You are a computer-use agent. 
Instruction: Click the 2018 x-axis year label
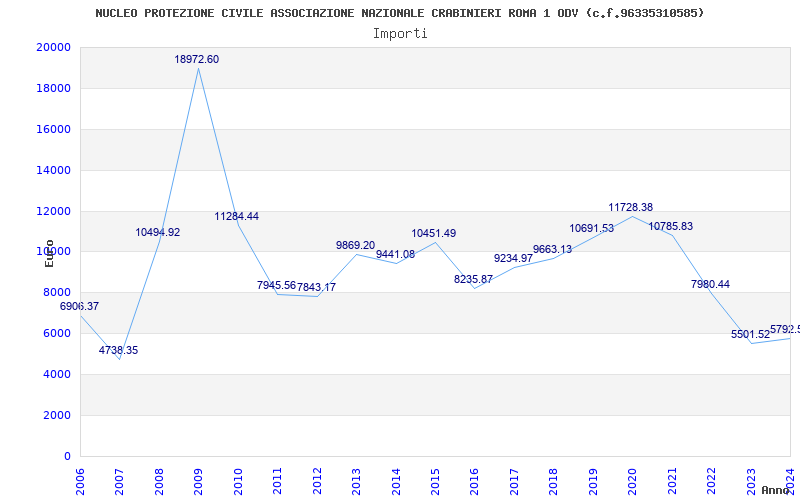pyautogui.click(x=554, y=482)
